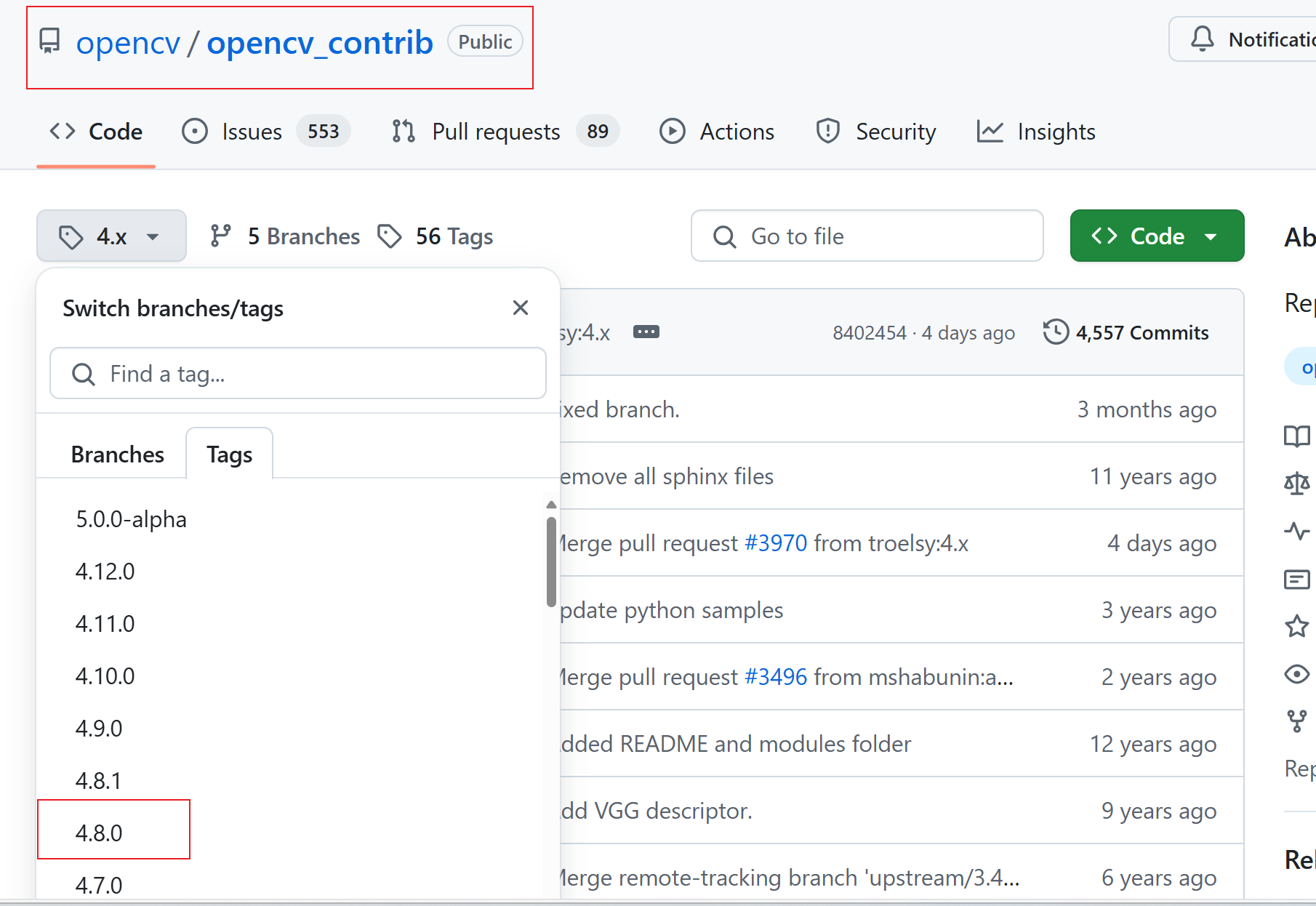Open 'emove all sphinx files' commit message
Viewport: 1316px width, 906px height.
667,476
